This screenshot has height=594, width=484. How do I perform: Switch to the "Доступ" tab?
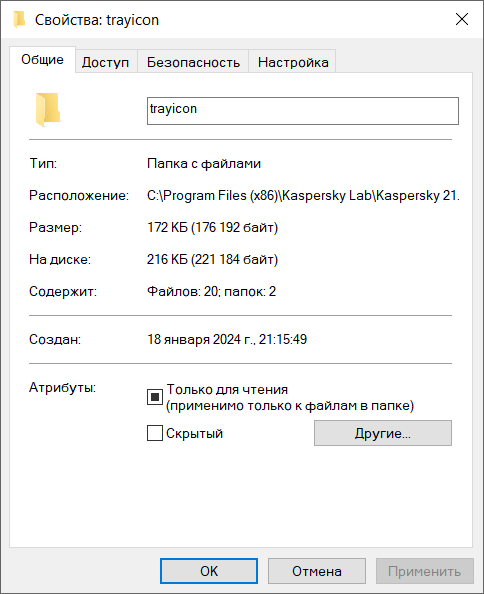click(106, 62)
